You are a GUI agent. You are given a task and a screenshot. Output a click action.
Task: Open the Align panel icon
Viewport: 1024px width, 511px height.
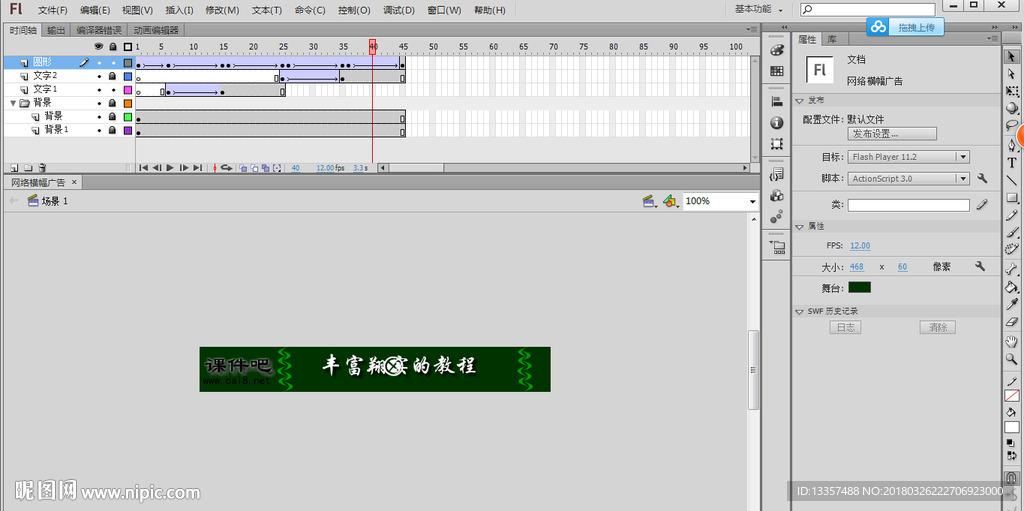777,101
